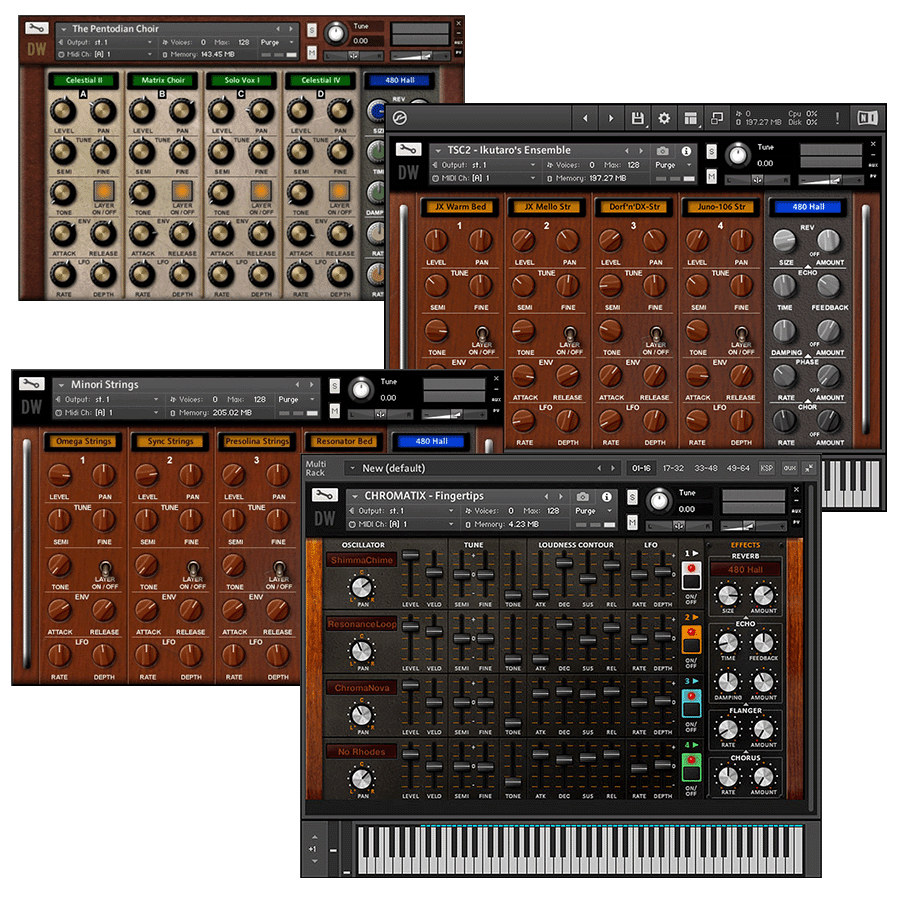Click previous instrument arrow in Minori Strings header
The image size is (900, 900).
[297, 385]
